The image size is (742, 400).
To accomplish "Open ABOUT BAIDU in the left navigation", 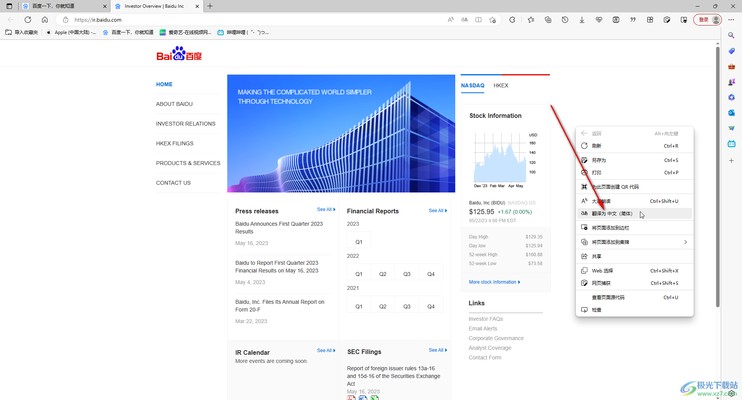I will click(174, 104).
